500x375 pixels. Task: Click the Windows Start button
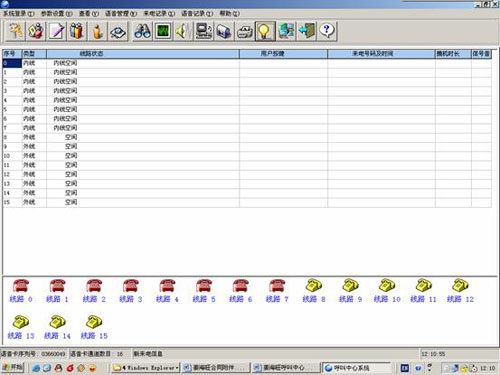click(x=12, y=367)
